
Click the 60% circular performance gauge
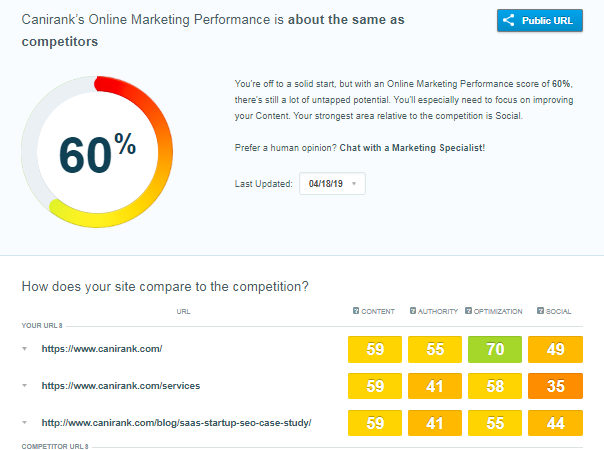[97, 152]
